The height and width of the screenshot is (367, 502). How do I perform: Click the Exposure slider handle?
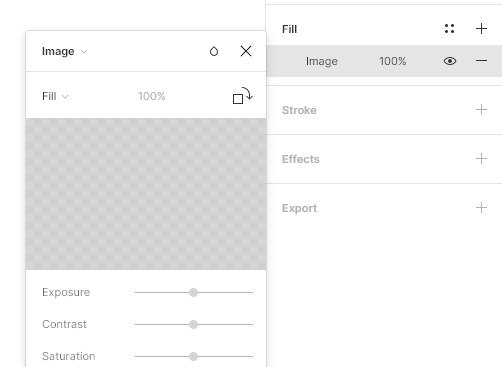pos(193,292)
